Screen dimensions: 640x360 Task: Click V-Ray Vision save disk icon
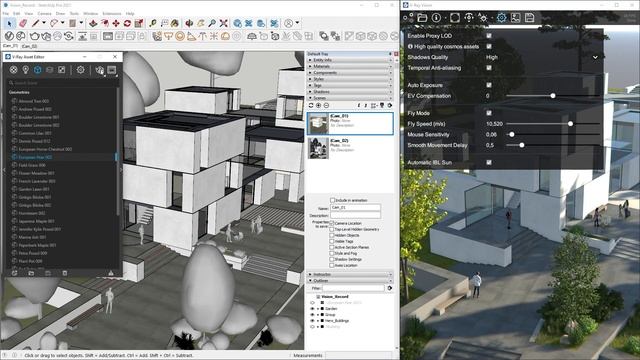point(529,18)
